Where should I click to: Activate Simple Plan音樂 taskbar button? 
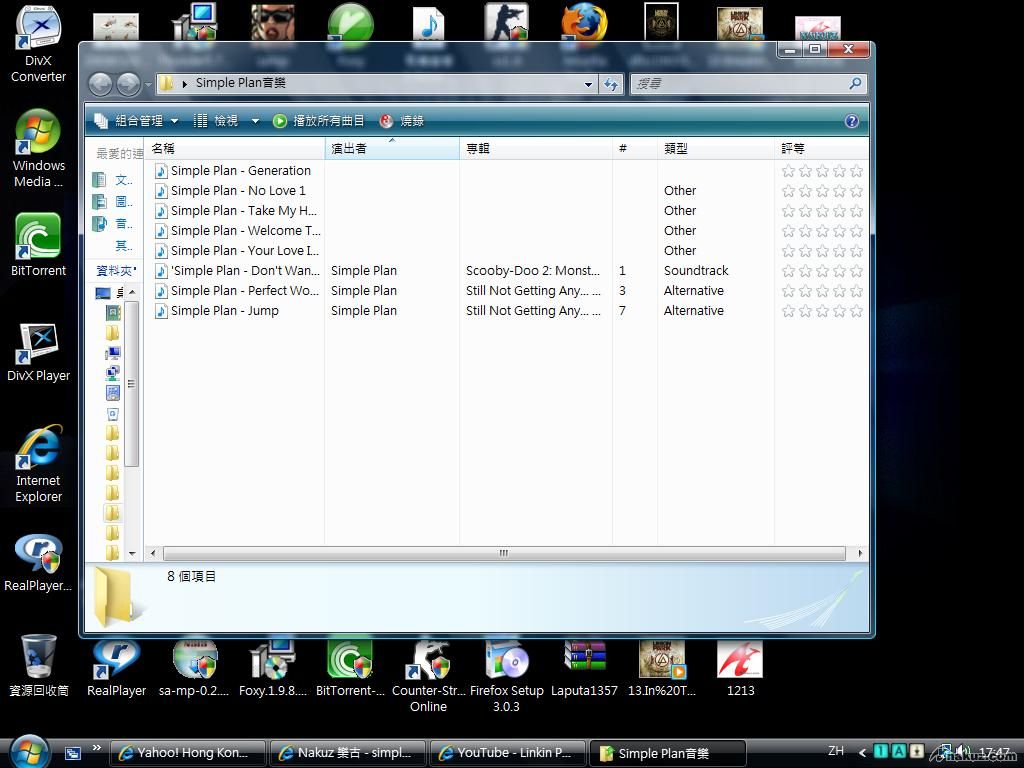[668, 753]
